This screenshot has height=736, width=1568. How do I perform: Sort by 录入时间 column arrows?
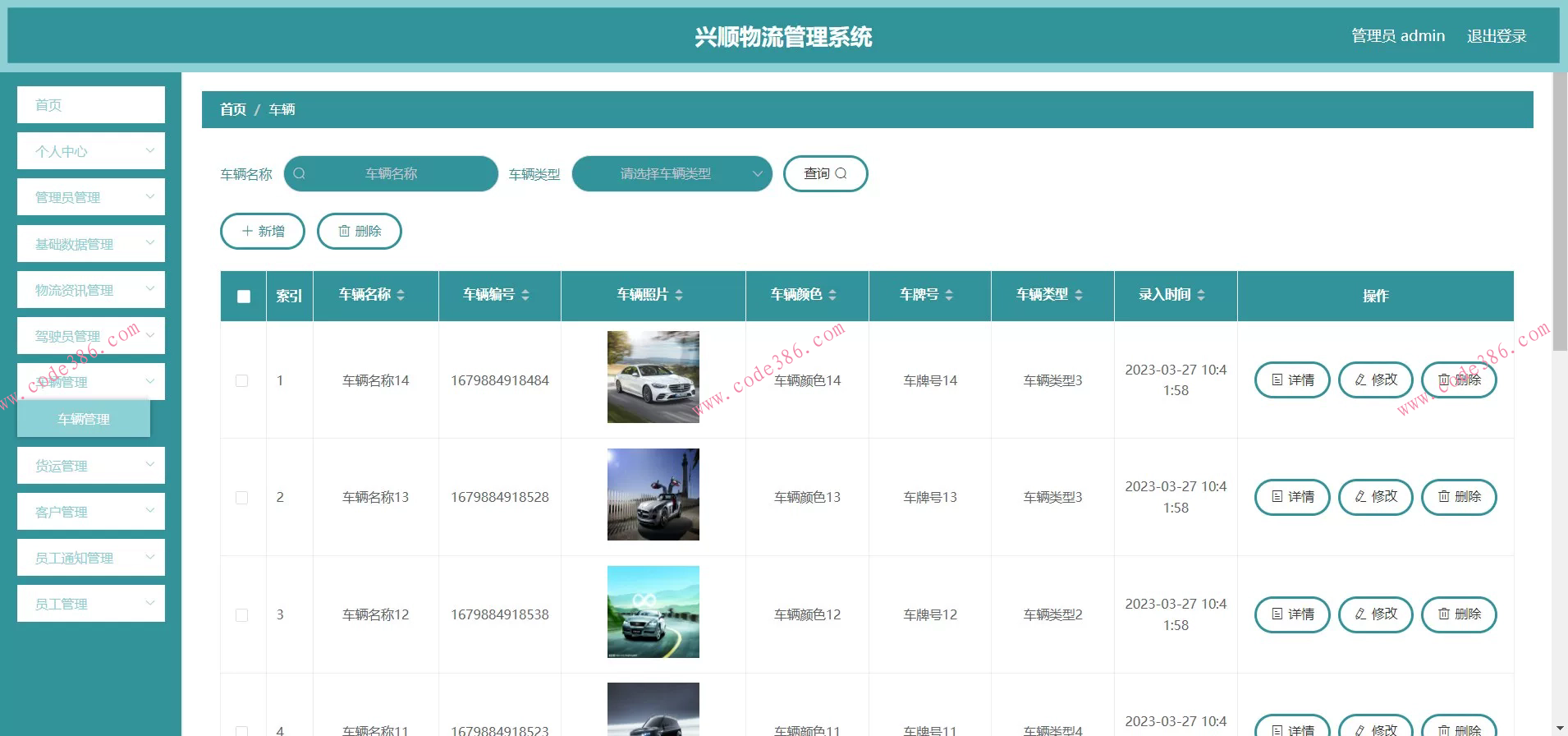point(1201,295)
